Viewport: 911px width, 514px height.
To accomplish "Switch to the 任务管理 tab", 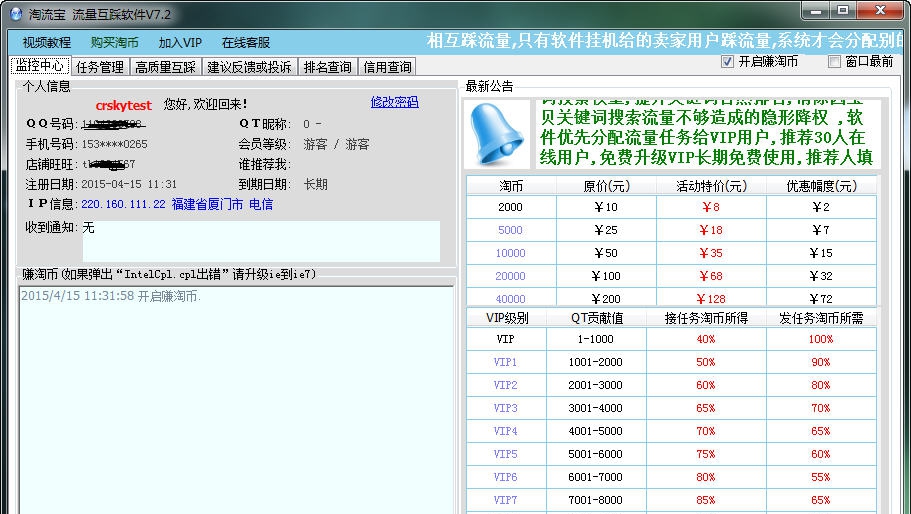I will [x=100, y=67].
